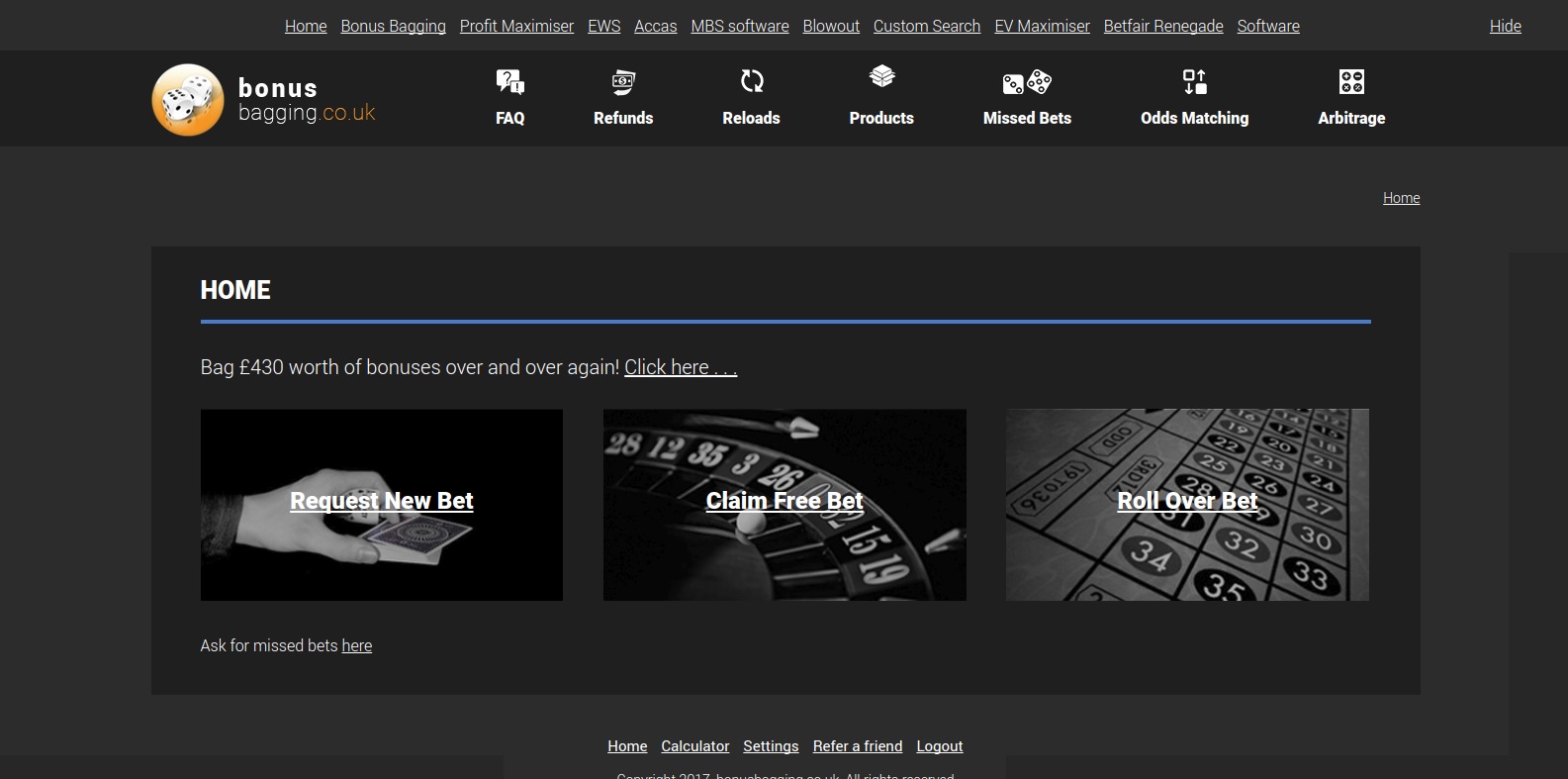Open the Bonus Bagging top link
The height and width of the screenshot is (779, 1568).
pos(393,26)
